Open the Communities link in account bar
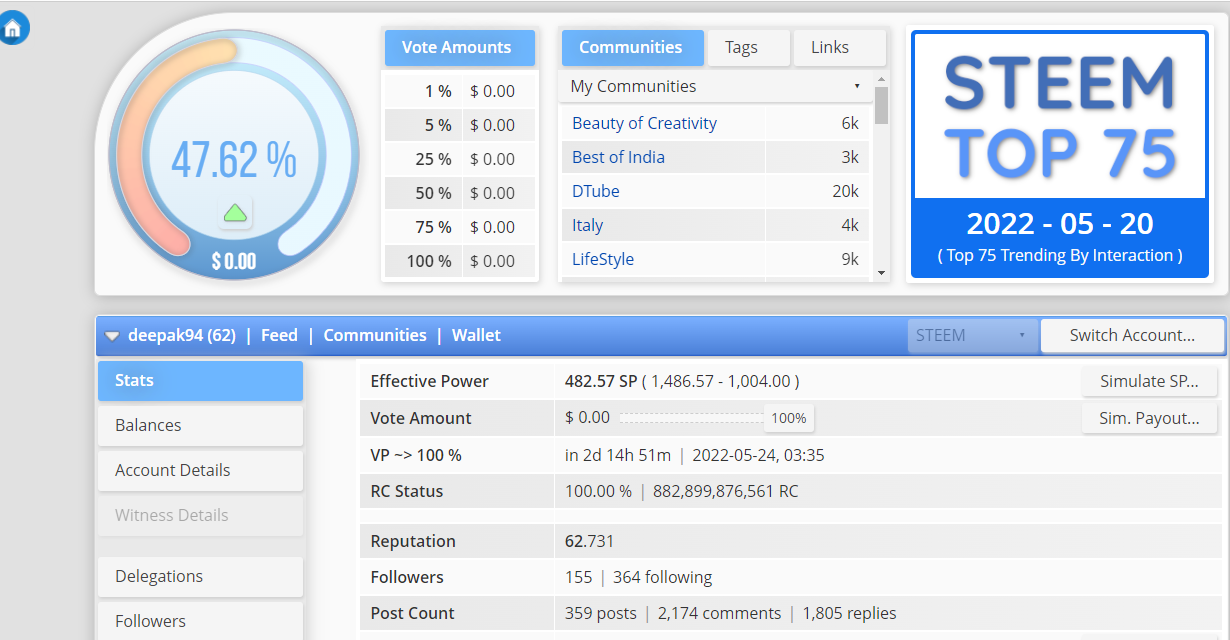Screen dimensions: 1230x640 click(375, 335)
